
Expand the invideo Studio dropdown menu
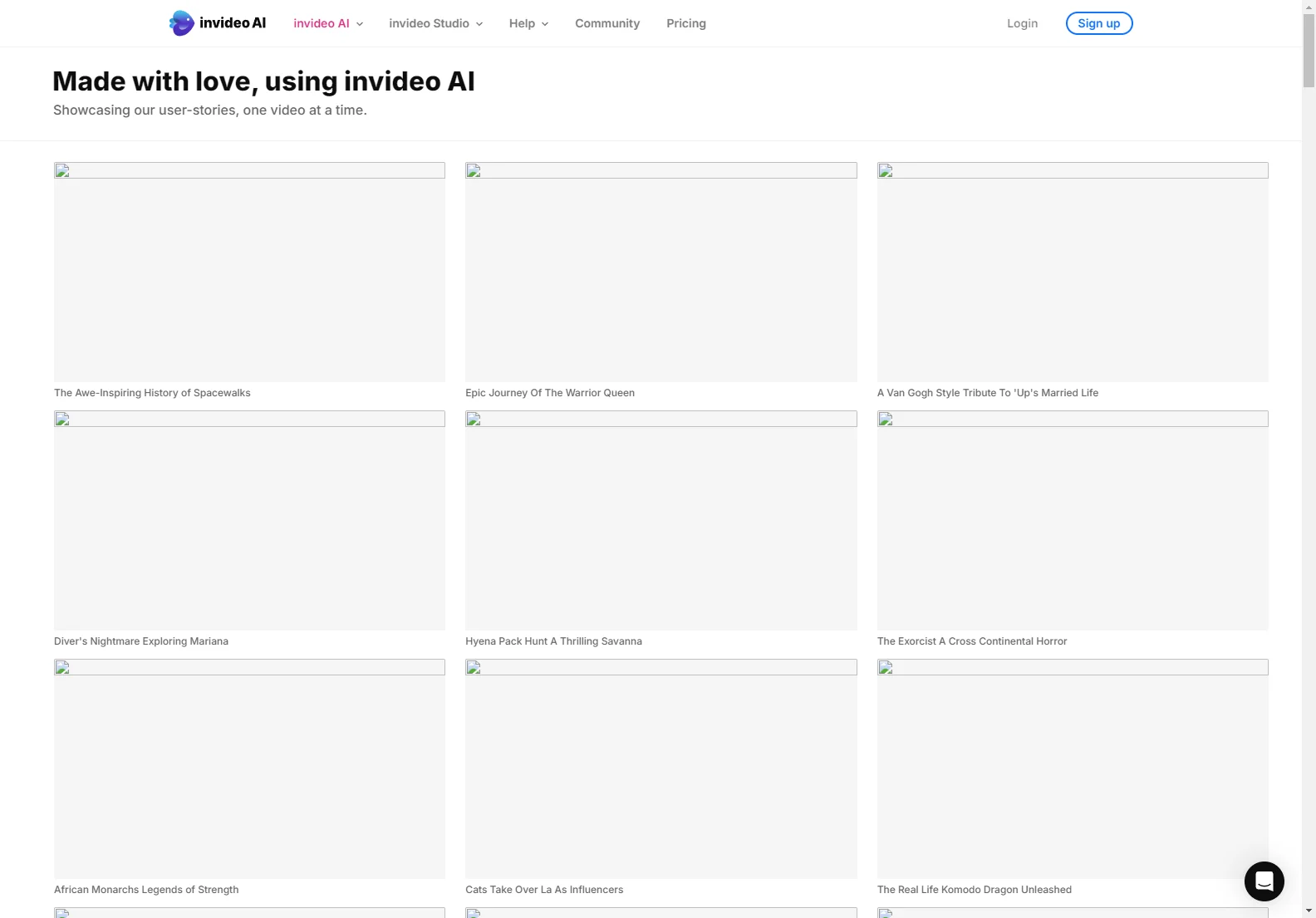[435, 23]
